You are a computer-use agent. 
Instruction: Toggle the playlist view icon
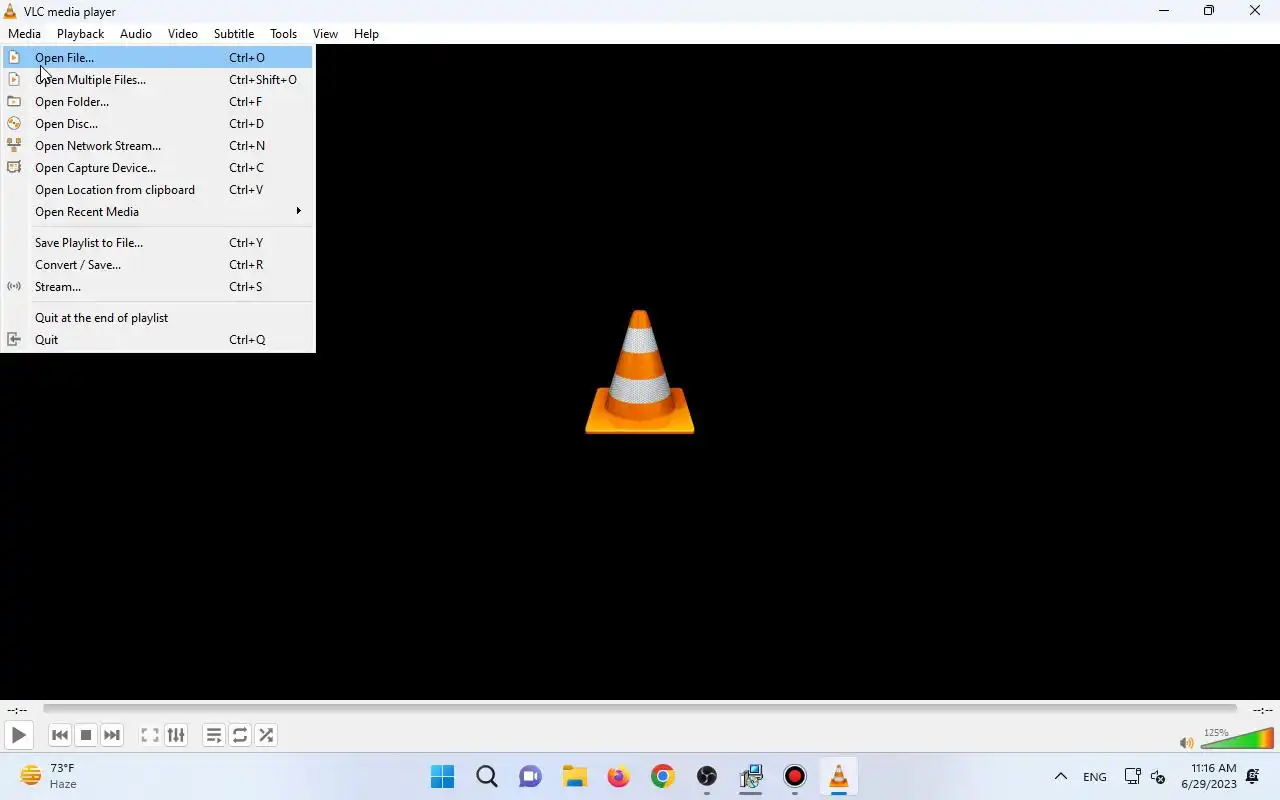(214, 735)
